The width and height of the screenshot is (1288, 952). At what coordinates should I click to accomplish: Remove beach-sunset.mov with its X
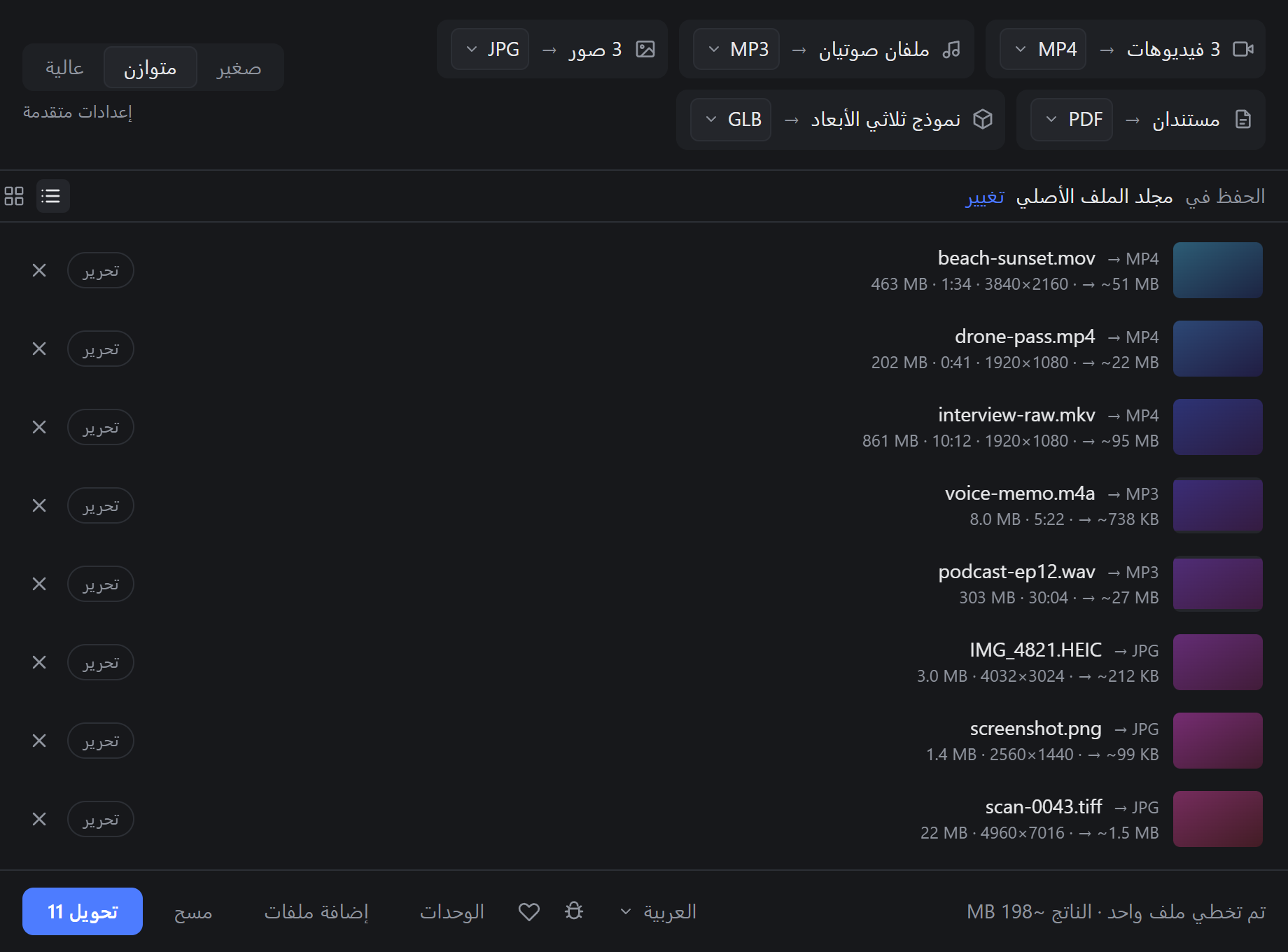coord(39,270)
